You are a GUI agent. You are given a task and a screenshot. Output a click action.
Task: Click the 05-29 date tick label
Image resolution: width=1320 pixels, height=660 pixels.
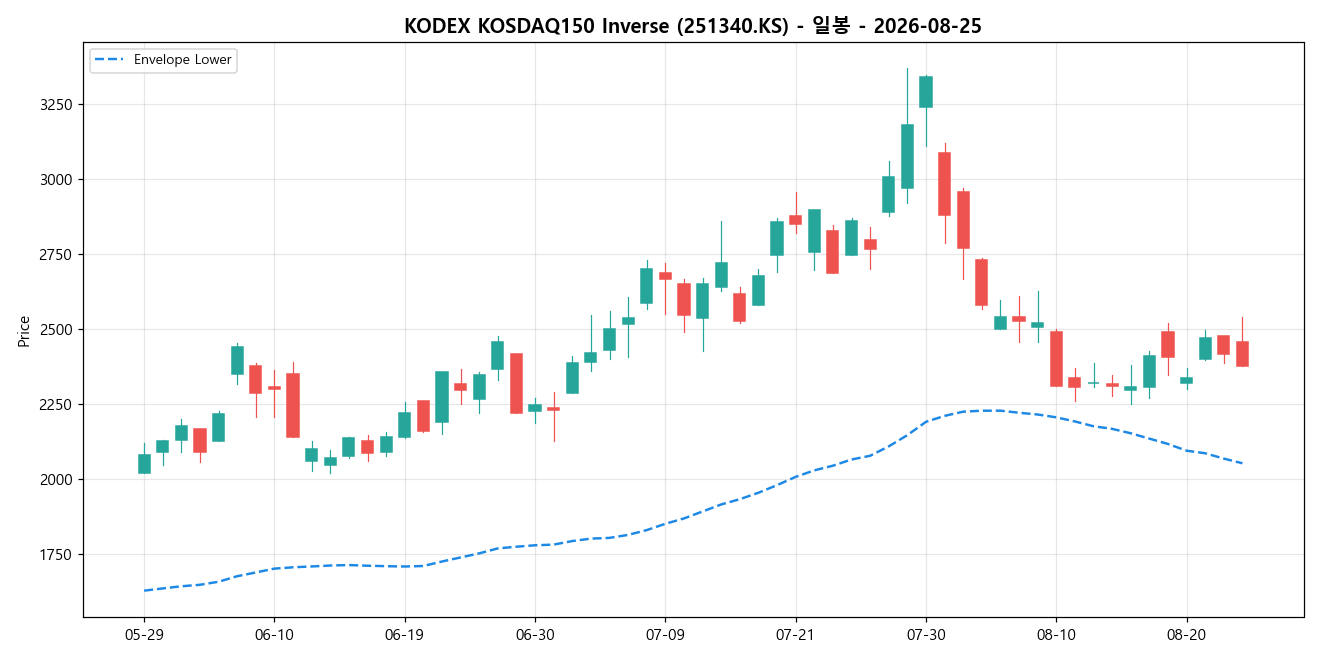144,634
